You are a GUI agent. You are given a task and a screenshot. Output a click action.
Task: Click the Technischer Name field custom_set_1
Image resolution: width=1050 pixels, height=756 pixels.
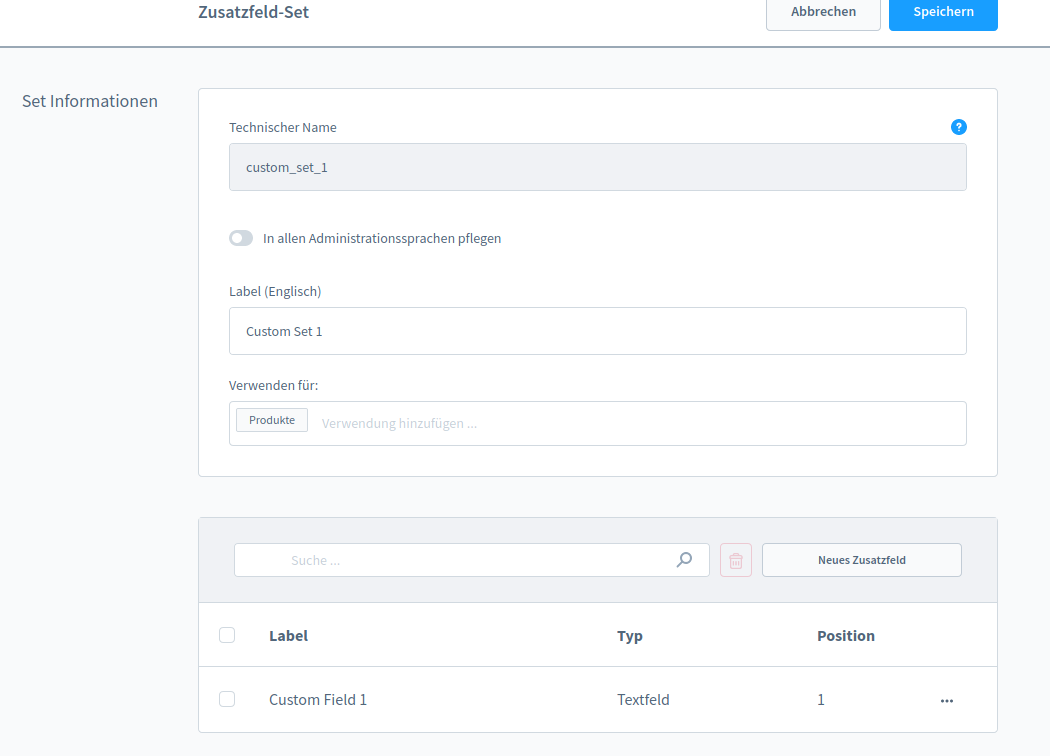point(597,167)
